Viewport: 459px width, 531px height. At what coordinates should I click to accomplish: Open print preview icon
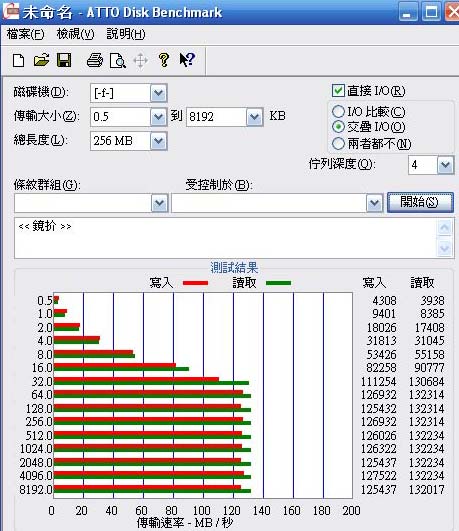[118, 61]
